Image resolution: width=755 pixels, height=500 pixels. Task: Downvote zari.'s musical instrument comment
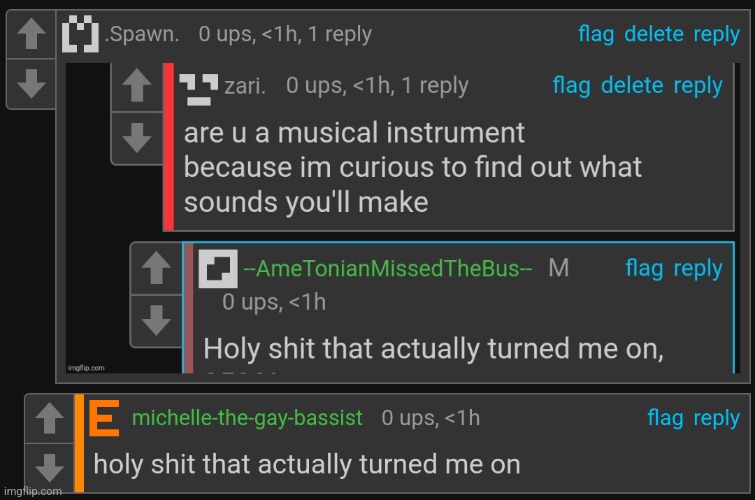pos(136,136)
